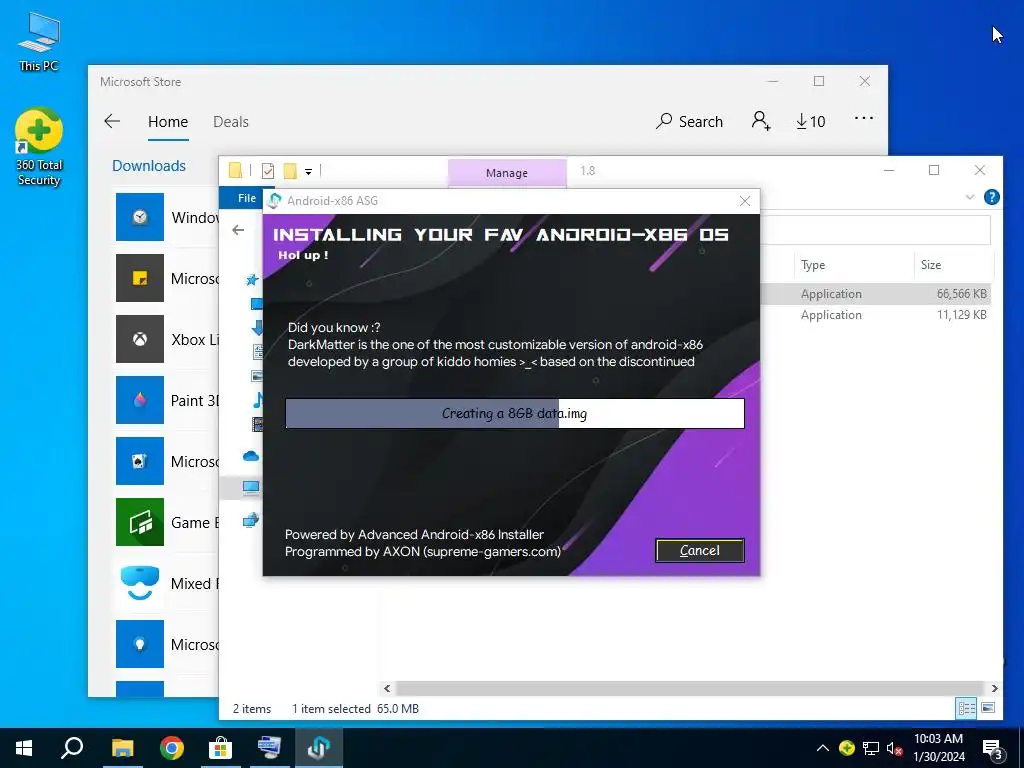The image size is (1024, 768).
Task: Show hidden system tray icons
Action: 823,748
